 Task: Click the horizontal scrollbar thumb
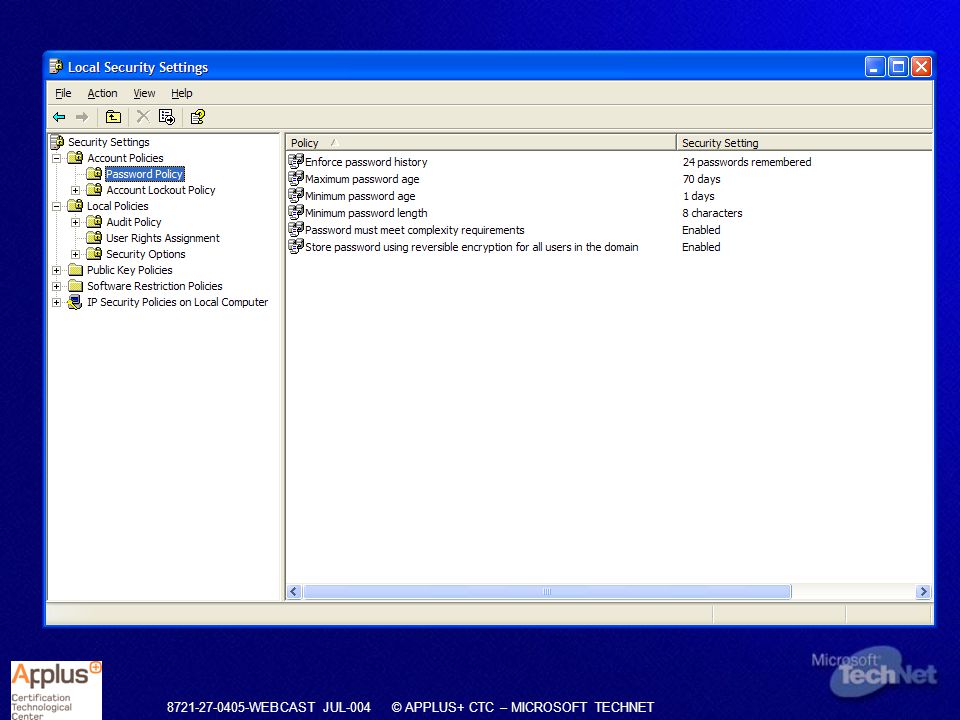click(x=547, y=591)
